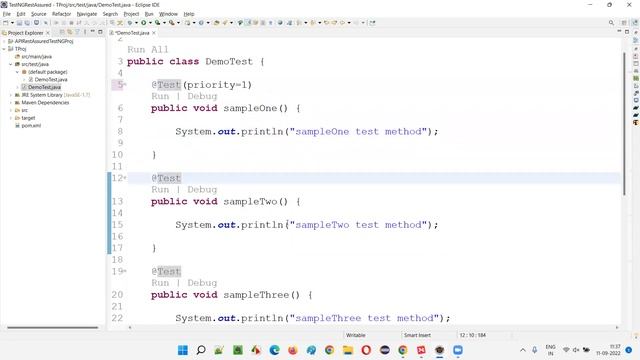Open the Navigate menu
Screen dimensions: 640x360
[87, 14]
